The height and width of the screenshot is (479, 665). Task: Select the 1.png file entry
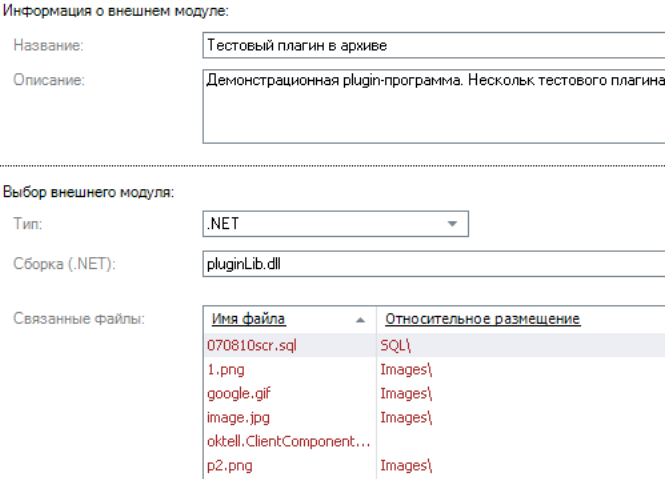click(x=226, y=369)
